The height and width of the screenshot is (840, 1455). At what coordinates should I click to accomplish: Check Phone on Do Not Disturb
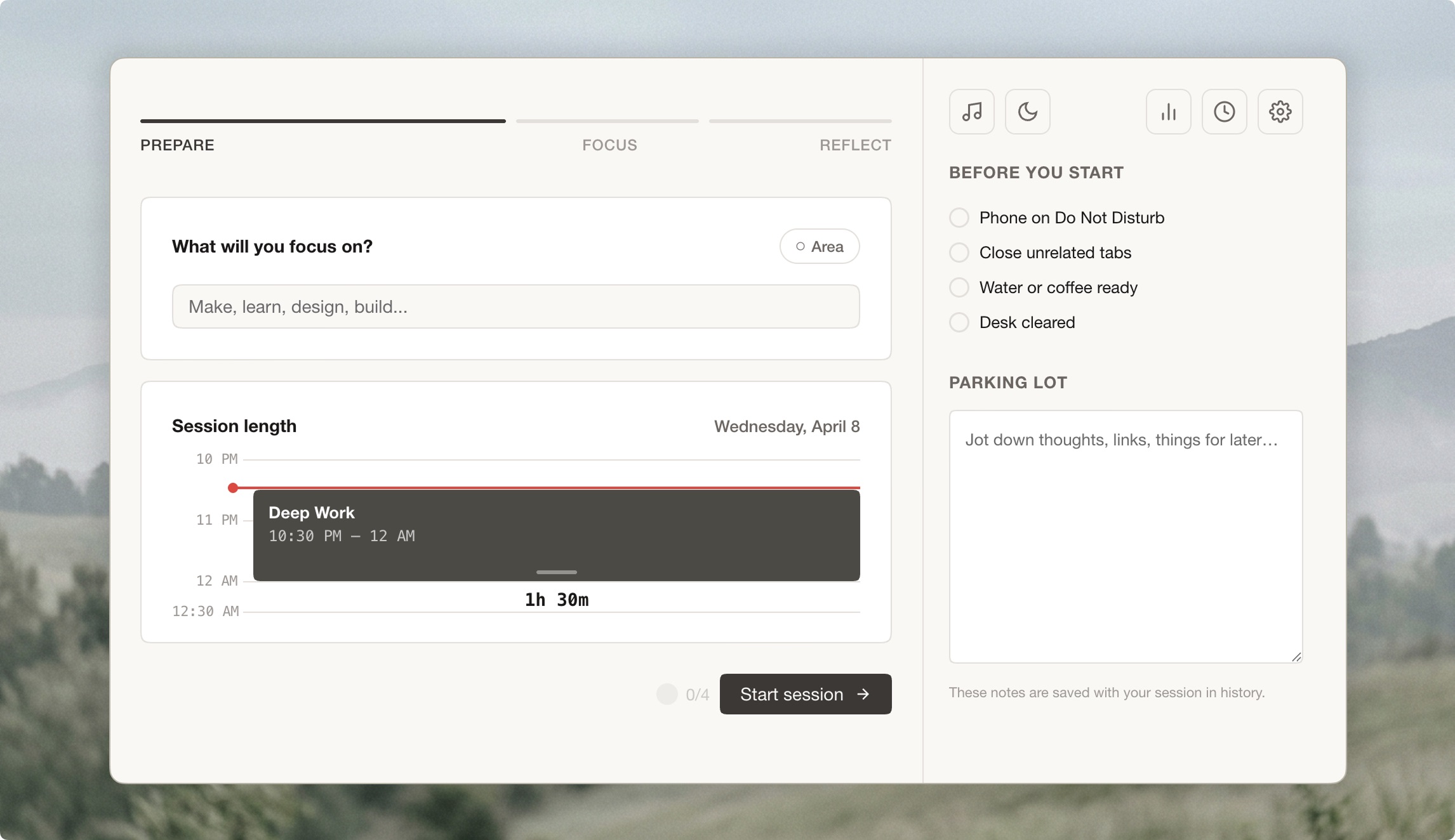959,217
